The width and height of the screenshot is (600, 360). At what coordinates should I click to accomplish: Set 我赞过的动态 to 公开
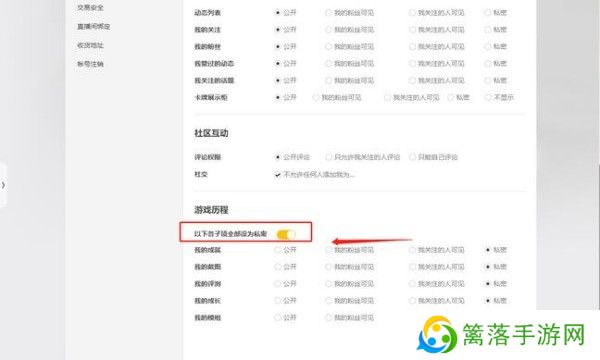277,64
